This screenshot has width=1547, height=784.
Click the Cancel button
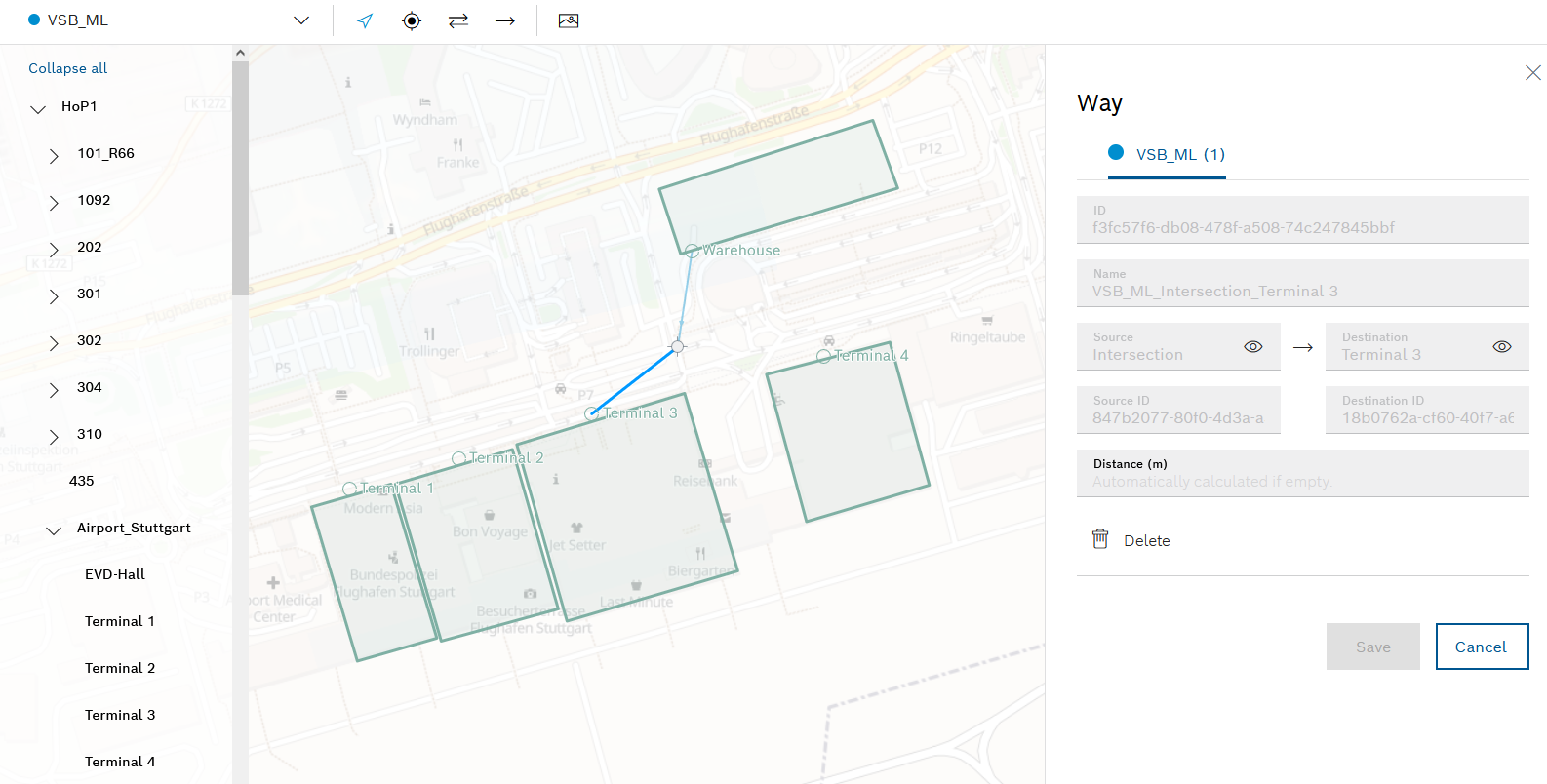click(x=1482, y=647)
